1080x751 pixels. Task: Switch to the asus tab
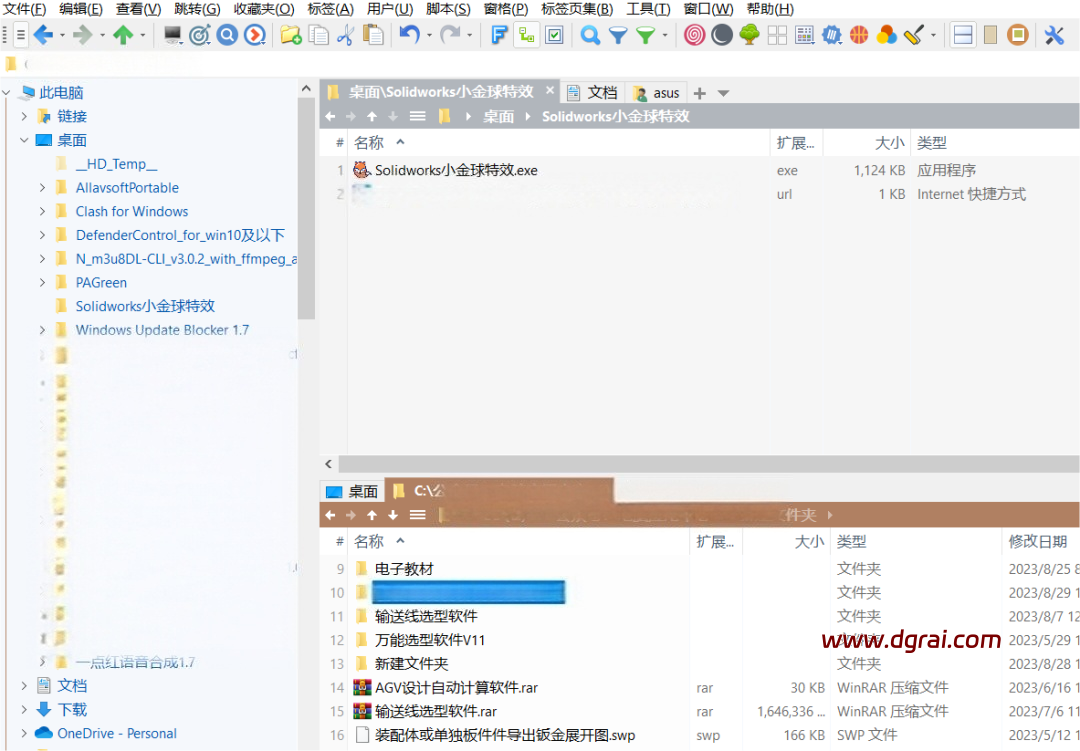[657, 93]
